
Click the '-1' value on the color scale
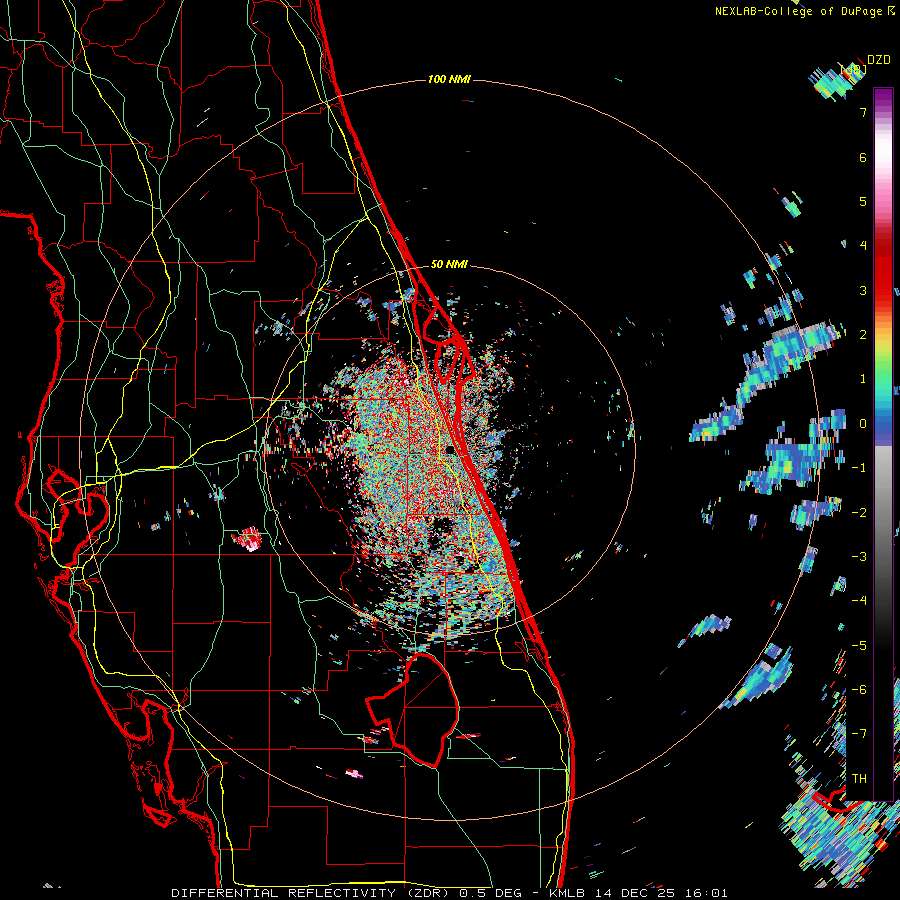(x=859, y=468)
